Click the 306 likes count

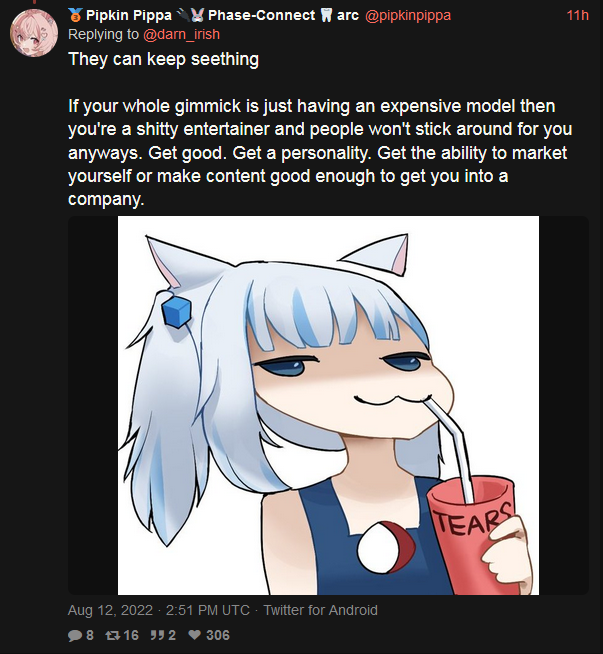coord(218,635)
